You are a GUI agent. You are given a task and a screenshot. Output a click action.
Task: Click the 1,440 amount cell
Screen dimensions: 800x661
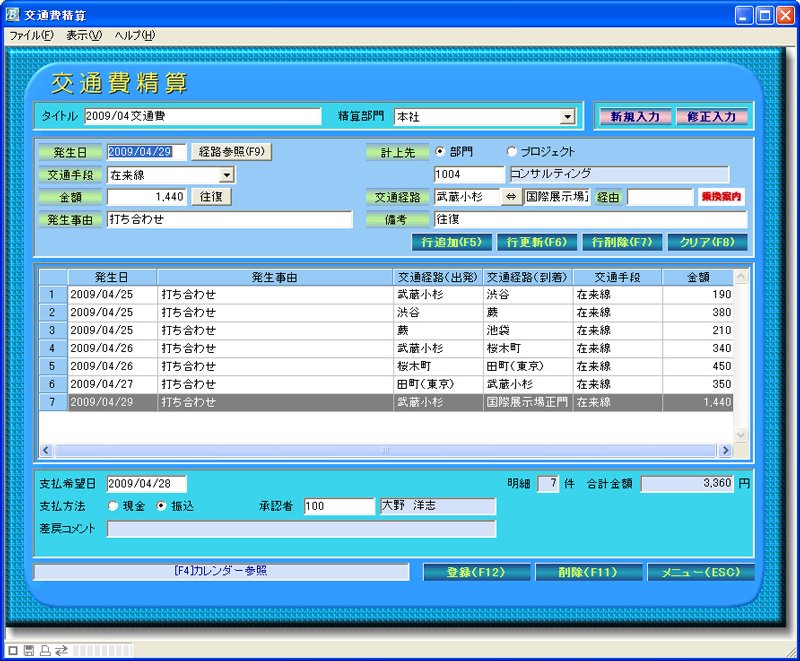pyautogui.click(x=698, y=402)
